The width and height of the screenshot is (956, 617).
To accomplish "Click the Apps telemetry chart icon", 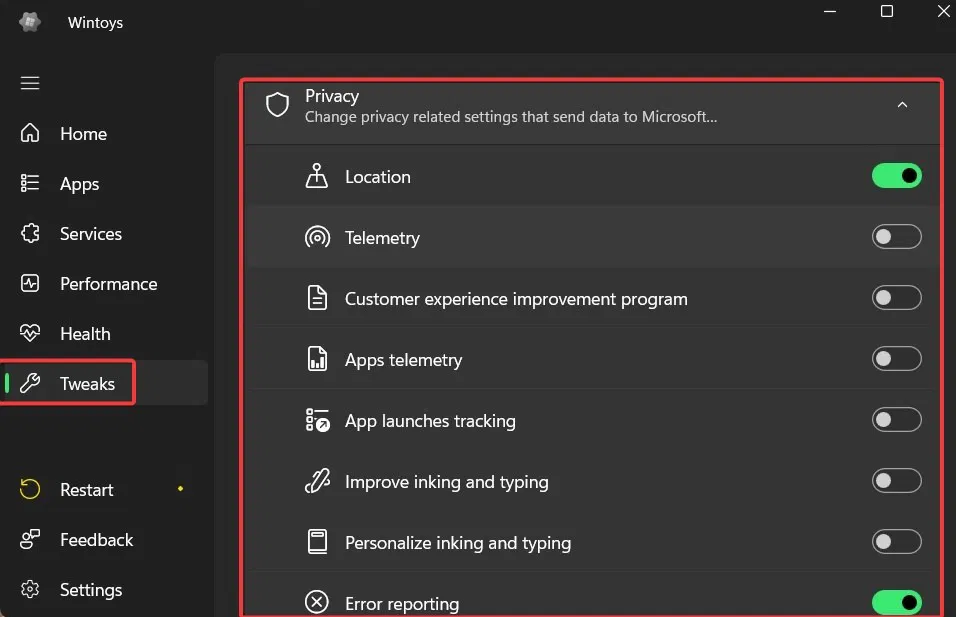I will (317, 360).
